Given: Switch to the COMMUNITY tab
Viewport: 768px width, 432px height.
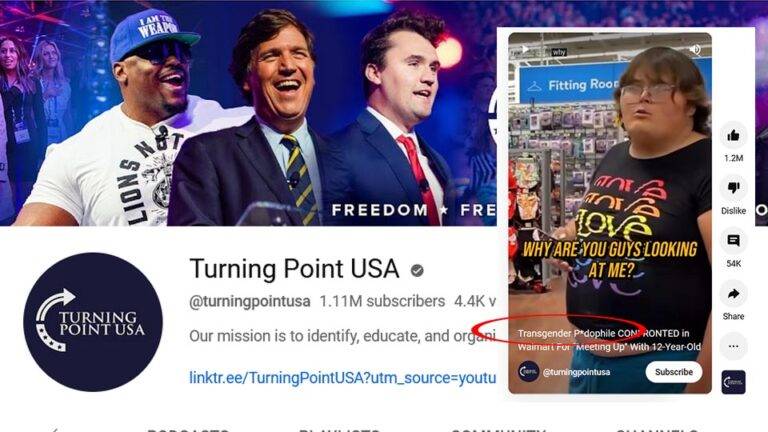Looking at the screenshot, I should pyautogui.click(x=498, y=430).
